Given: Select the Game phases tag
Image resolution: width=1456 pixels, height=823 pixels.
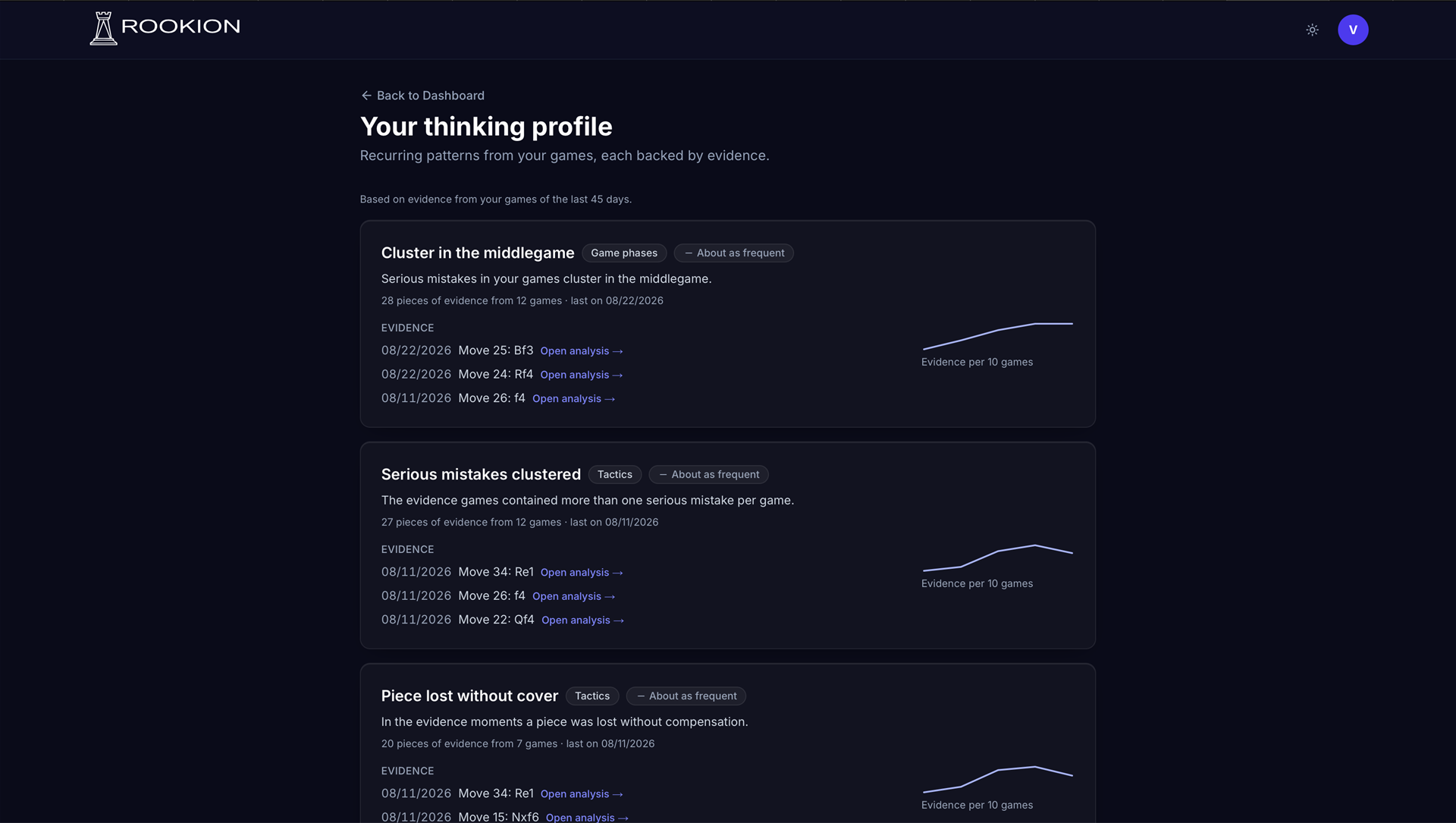Looking at the screenshot, I should (x=624, y=253).
